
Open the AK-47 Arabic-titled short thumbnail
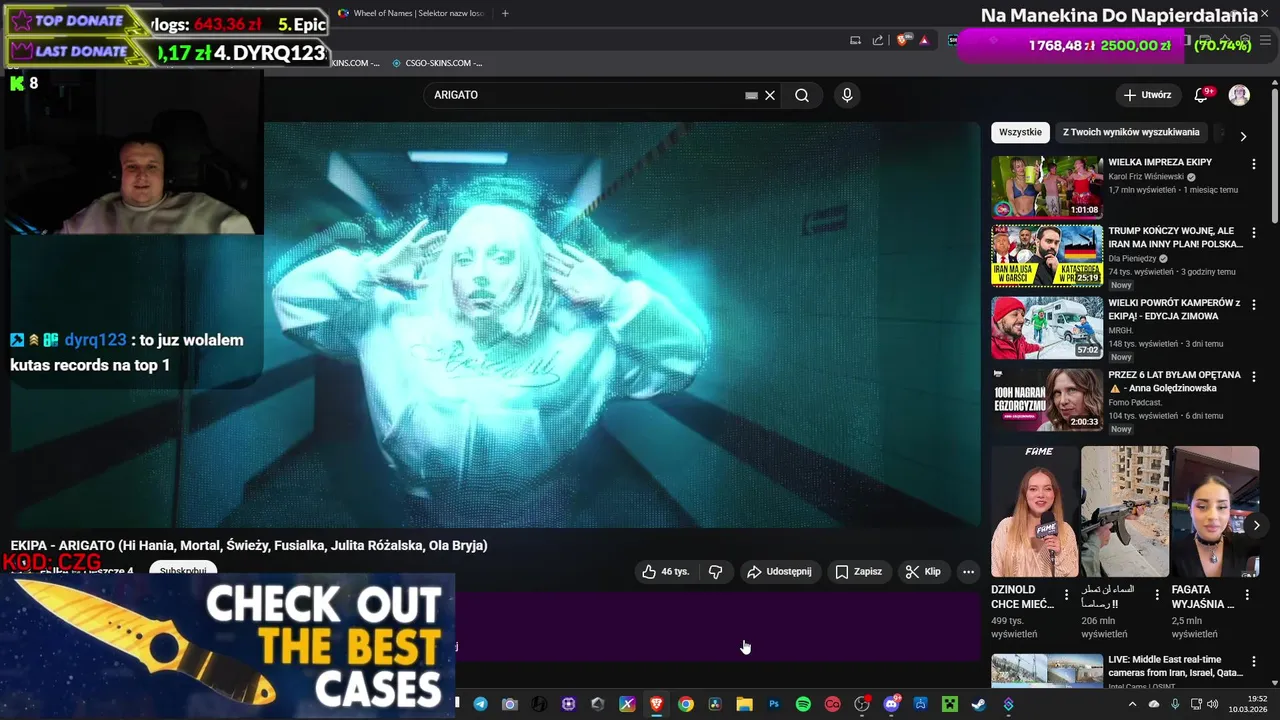[1125, 511]
